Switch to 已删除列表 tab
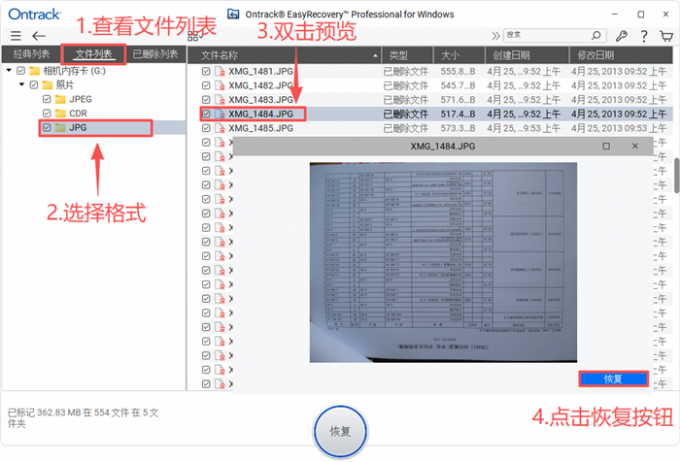Screen dimensions: 680x462 point(155,54)
